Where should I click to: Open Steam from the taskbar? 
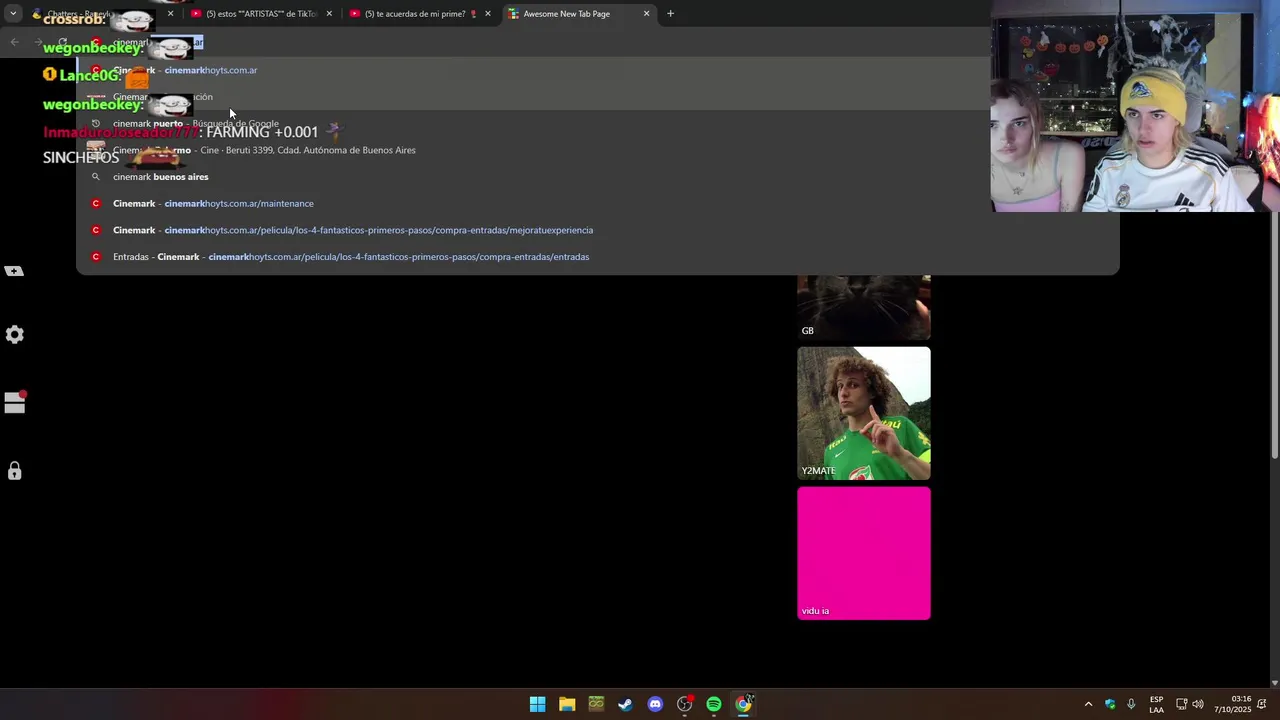tap(625, 704)
